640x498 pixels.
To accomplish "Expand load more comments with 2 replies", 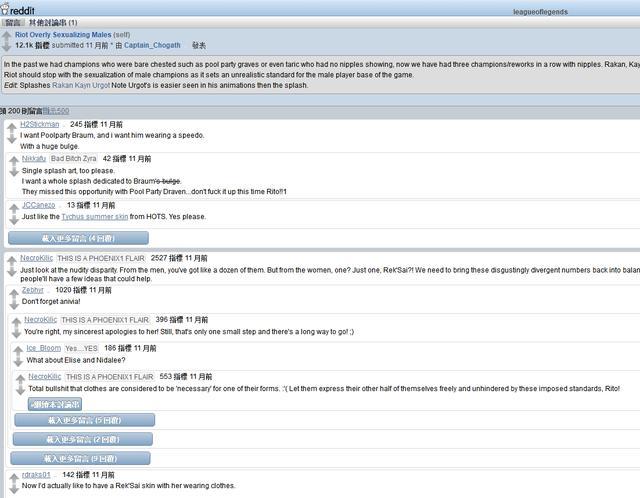I will pyautogui.click(x=82, y=439).
